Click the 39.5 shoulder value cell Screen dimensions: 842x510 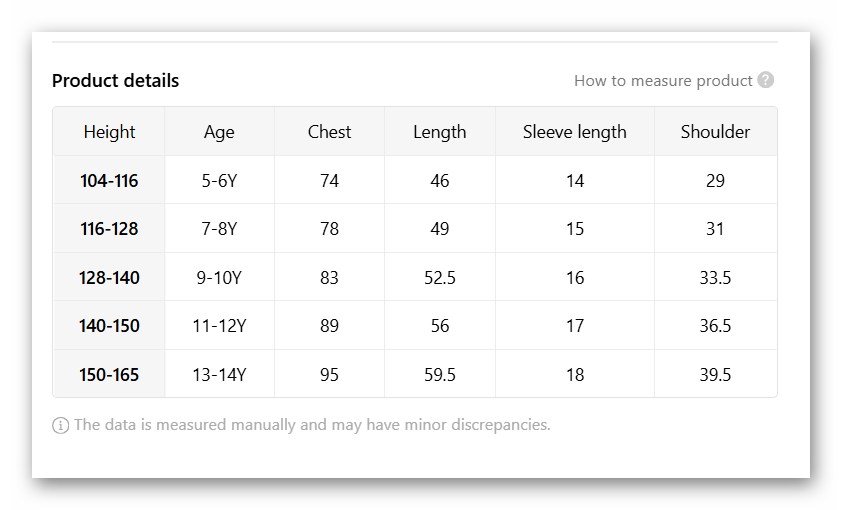pyautogui.click(x=715, y=375)
